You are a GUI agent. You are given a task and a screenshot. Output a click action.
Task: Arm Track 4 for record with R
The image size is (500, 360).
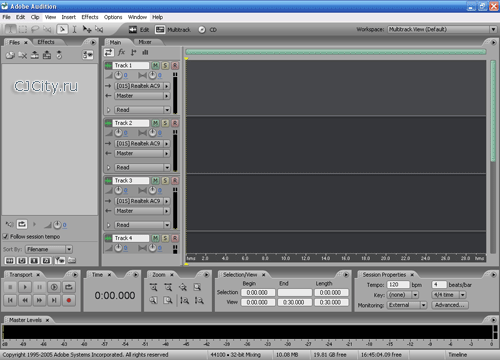pos(175,238)
